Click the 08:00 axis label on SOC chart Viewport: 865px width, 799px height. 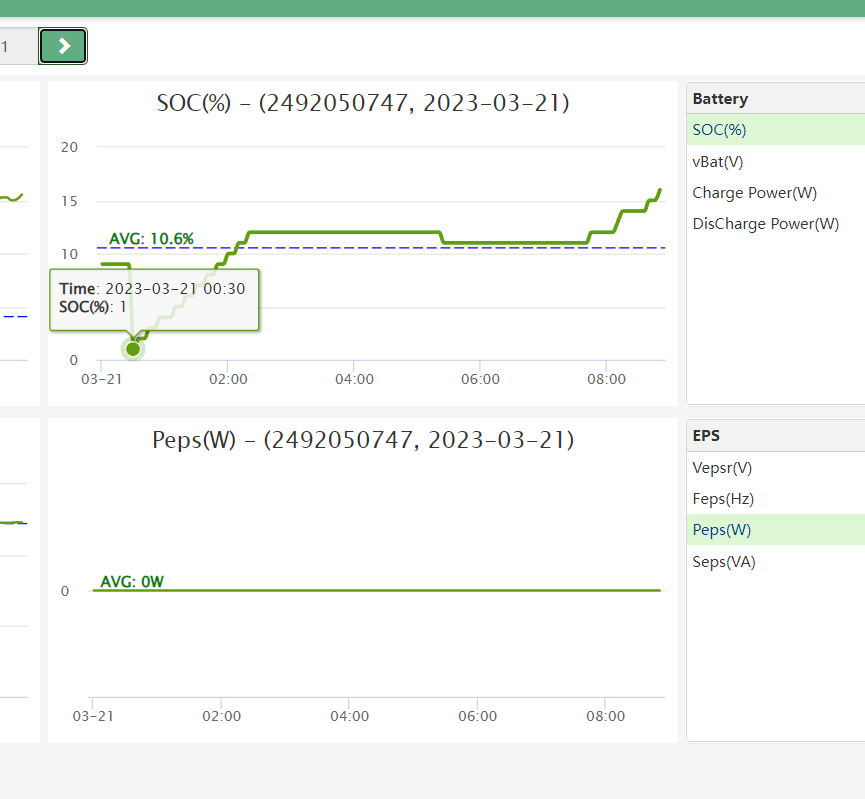(606, 379)
